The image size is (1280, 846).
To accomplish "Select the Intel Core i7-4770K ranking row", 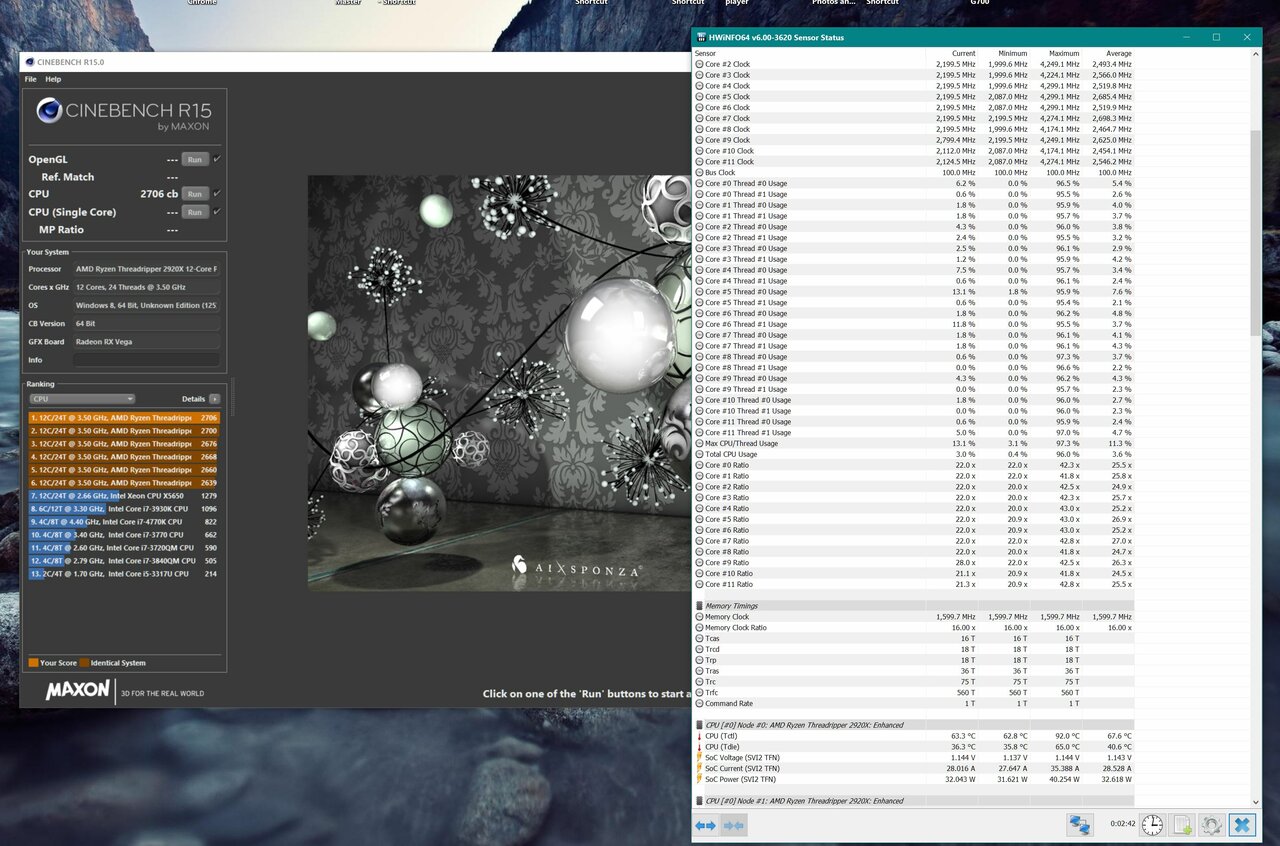I will 124,522.
